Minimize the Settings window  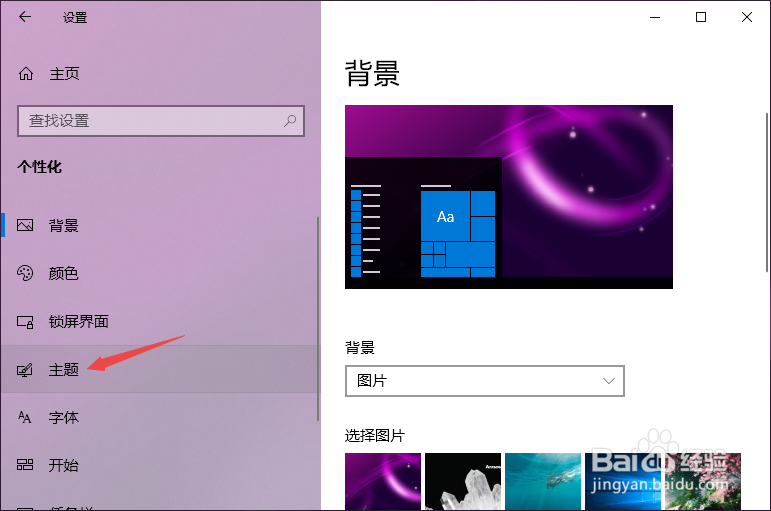click(655, 17)
